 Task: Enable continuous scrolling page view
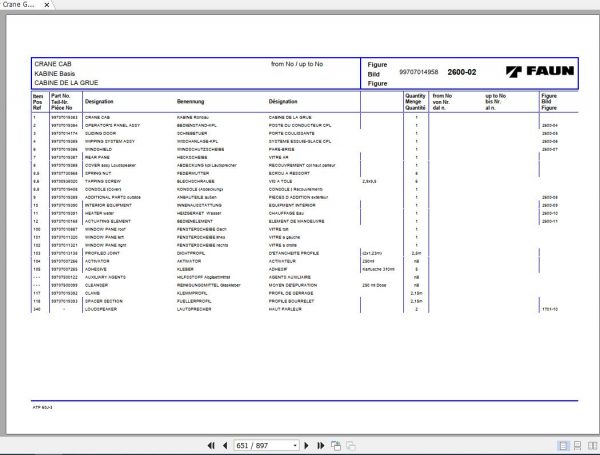577,446
